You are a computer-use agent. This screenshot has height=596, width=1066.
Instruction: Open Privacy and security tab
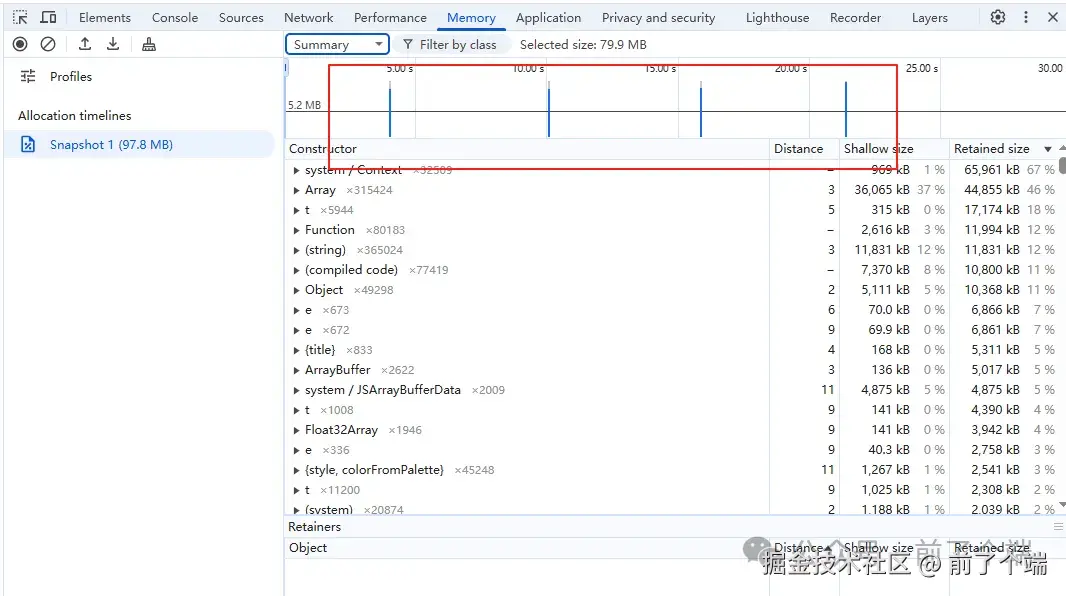pyautogui.click(x=659, y=18)
